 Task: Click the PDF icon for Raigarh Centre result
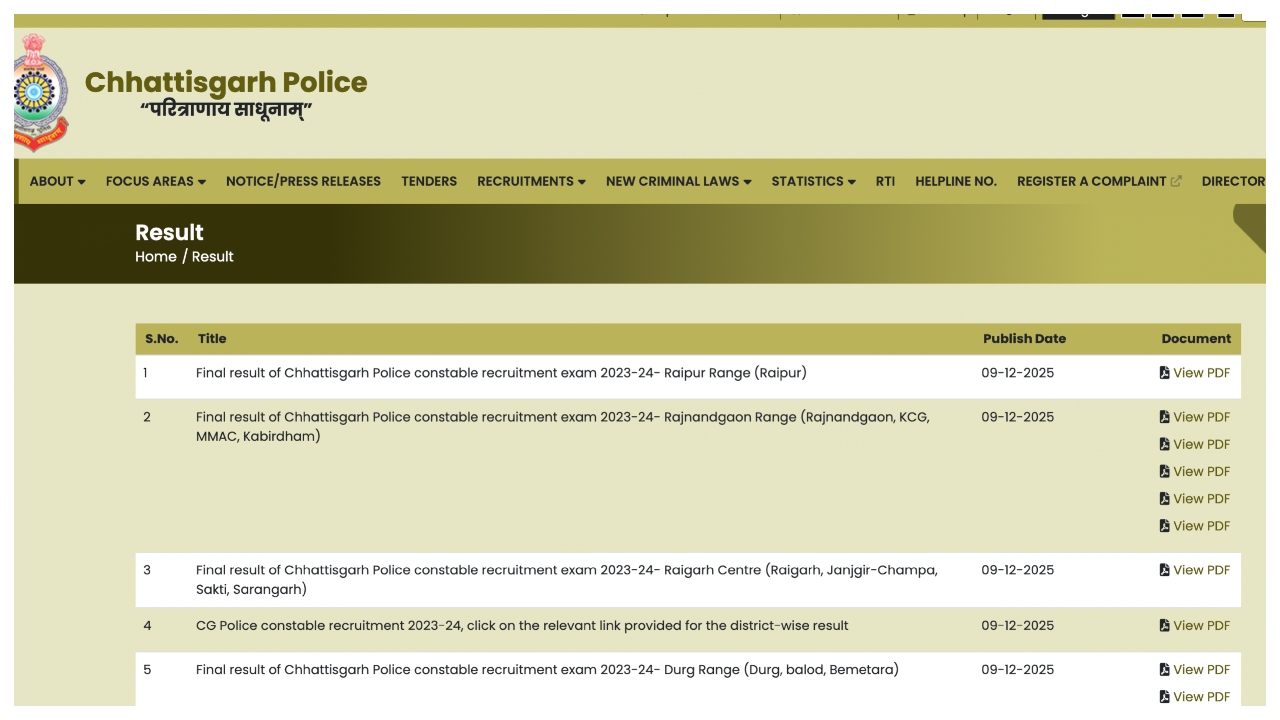[1163, 570]
